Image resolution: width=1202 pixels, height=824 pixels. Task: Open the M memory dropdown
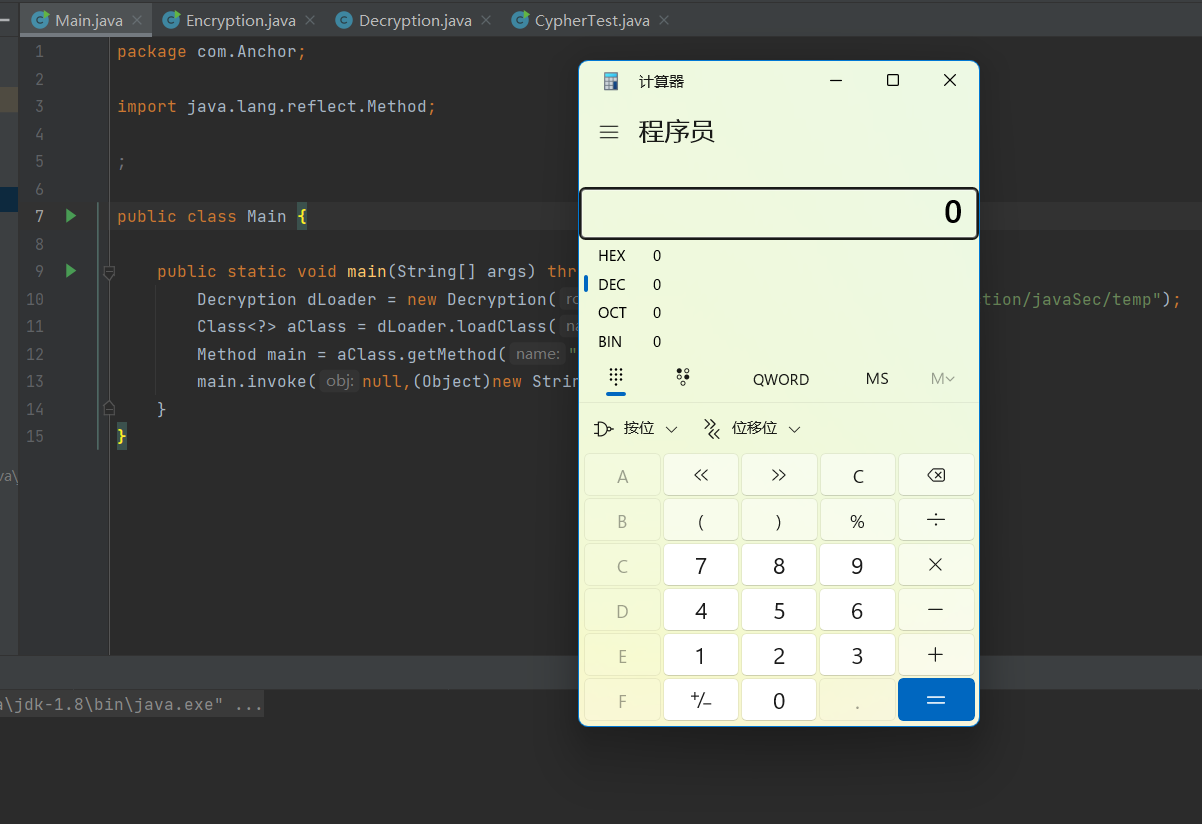coord(942,379)
